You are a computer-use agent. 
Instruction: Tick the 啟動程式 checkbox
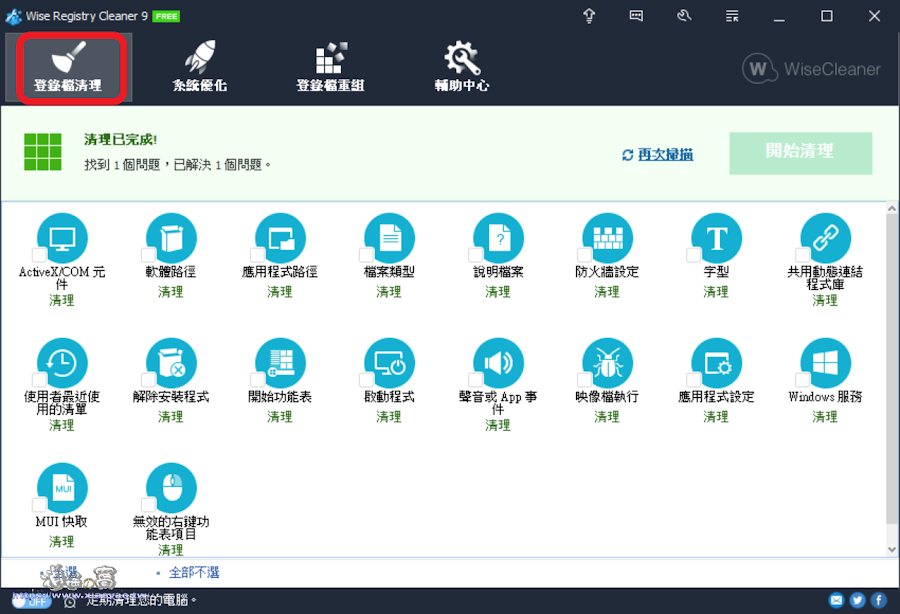[367, 380]
